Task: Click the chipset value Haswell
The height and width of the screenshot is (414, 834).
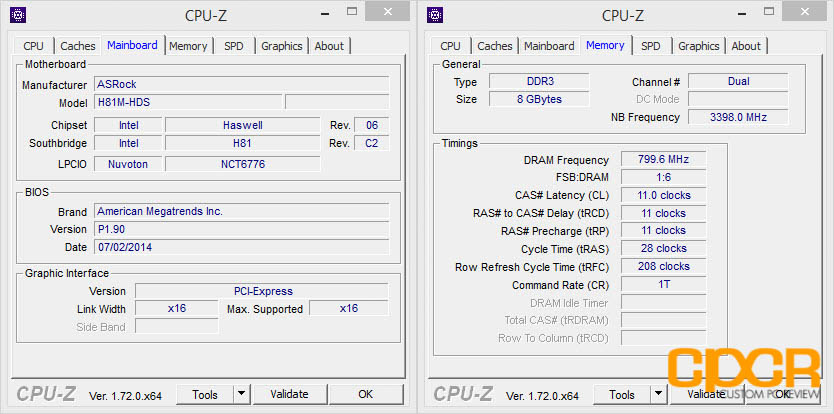Action: pos(243,126)
